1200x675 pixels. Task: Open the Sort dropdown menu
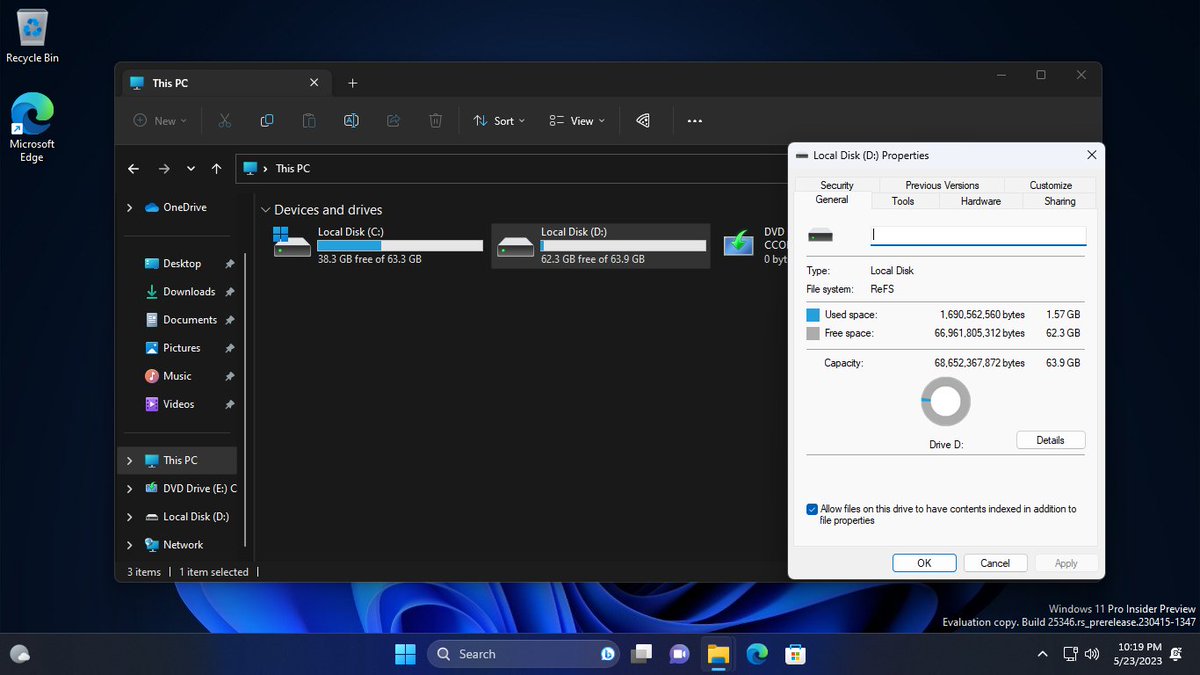(x=499, y=121)
